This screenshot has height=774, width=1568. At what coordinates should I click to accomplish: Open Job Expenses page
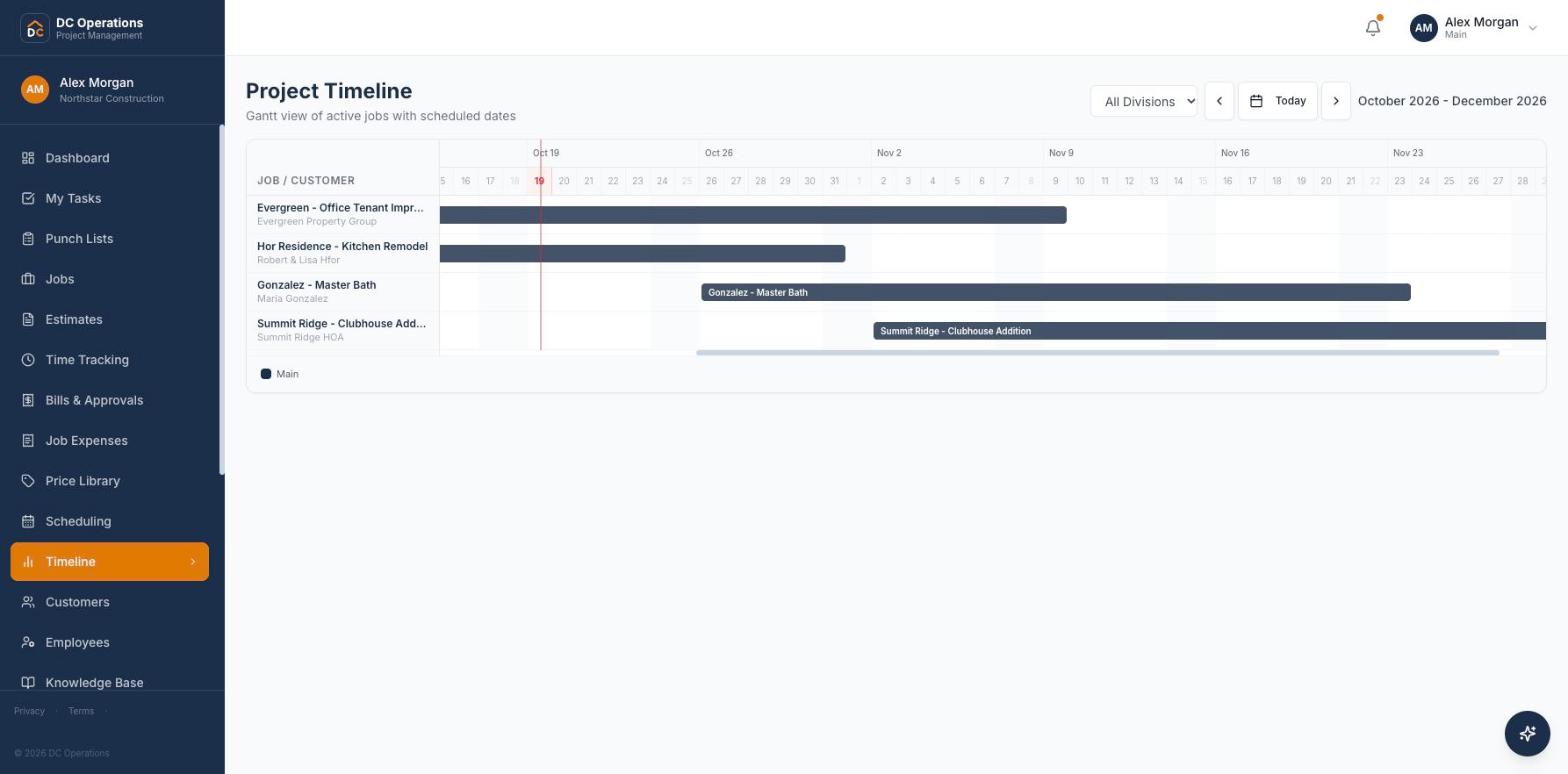110,441
